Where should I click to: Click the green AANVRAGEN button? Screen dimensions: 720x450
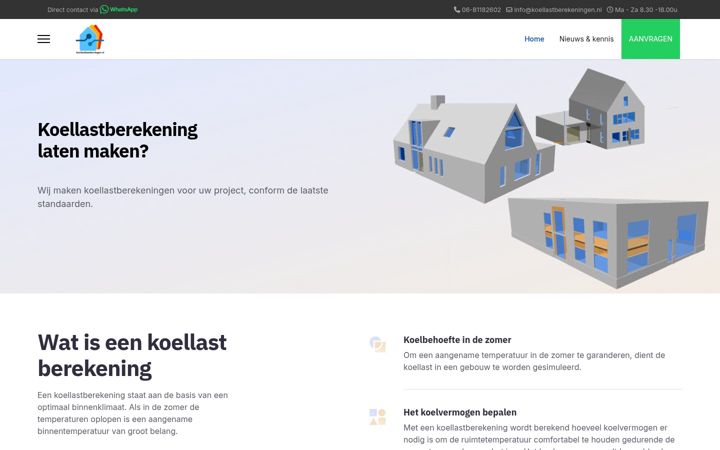point(650,39)
